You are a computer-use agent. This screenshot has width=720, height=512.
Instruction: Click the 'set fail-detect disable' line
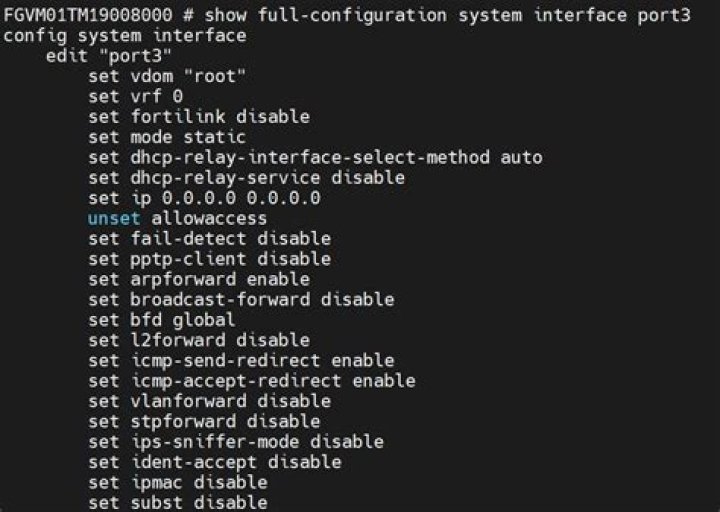[209, 238]
